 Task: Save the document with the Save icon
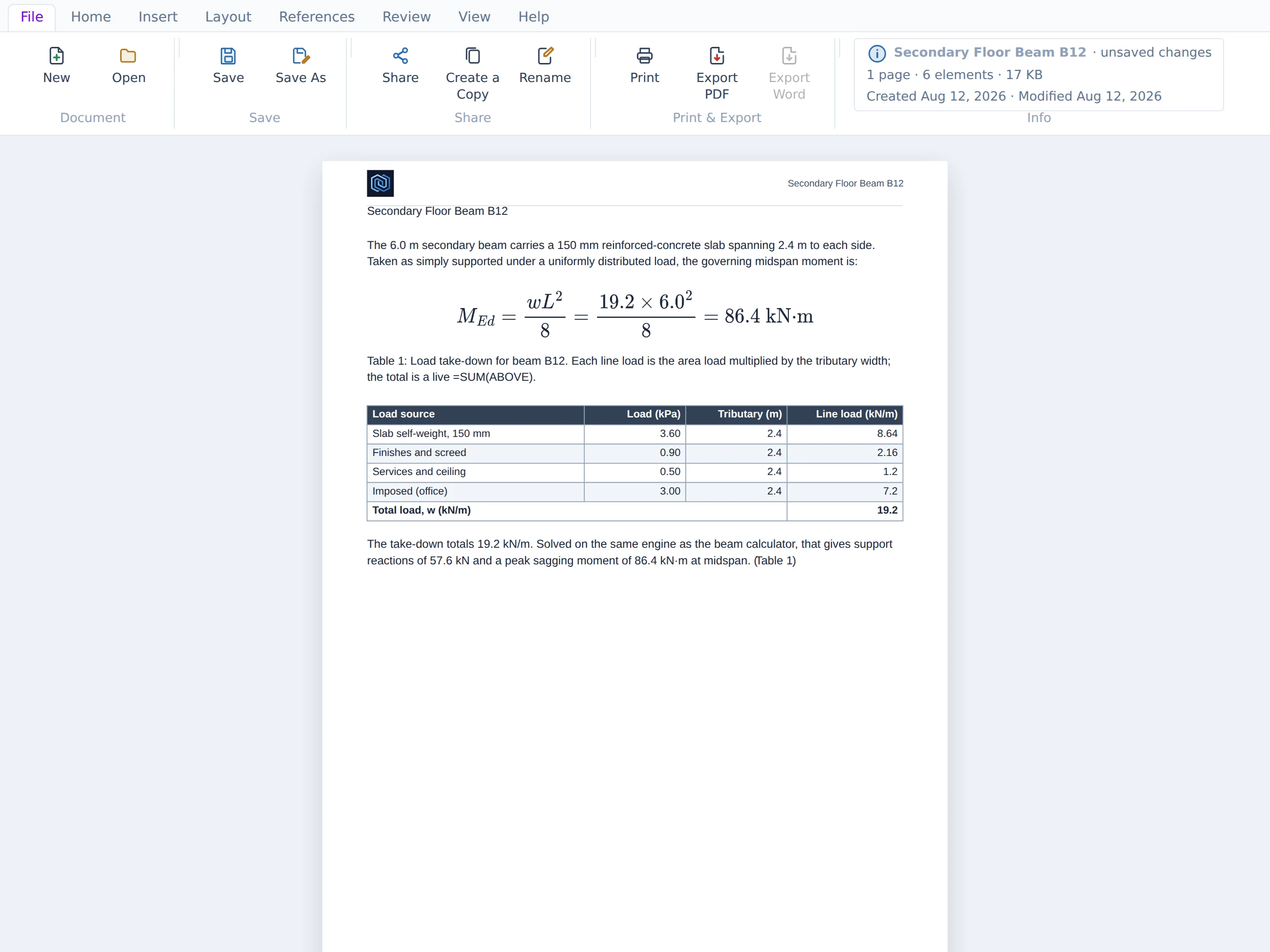228,56
